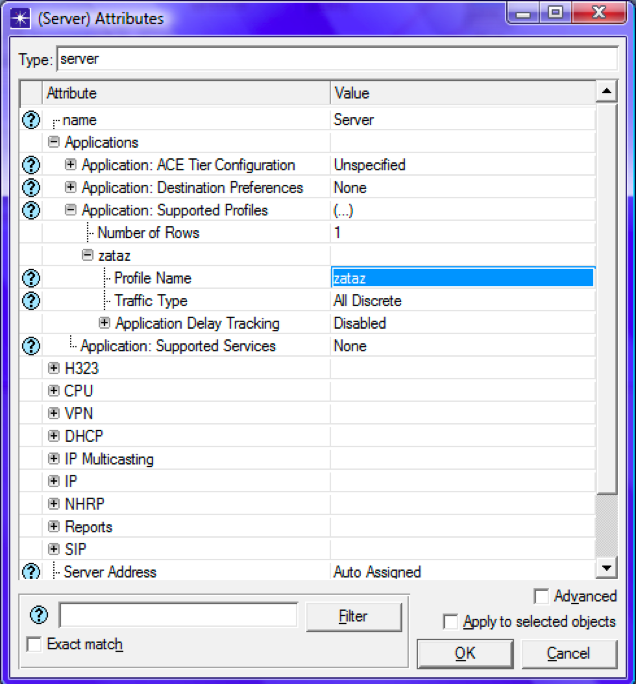
Task: Maximize the Attributes window
Action: pyautogui.click(x=555, y=14)
